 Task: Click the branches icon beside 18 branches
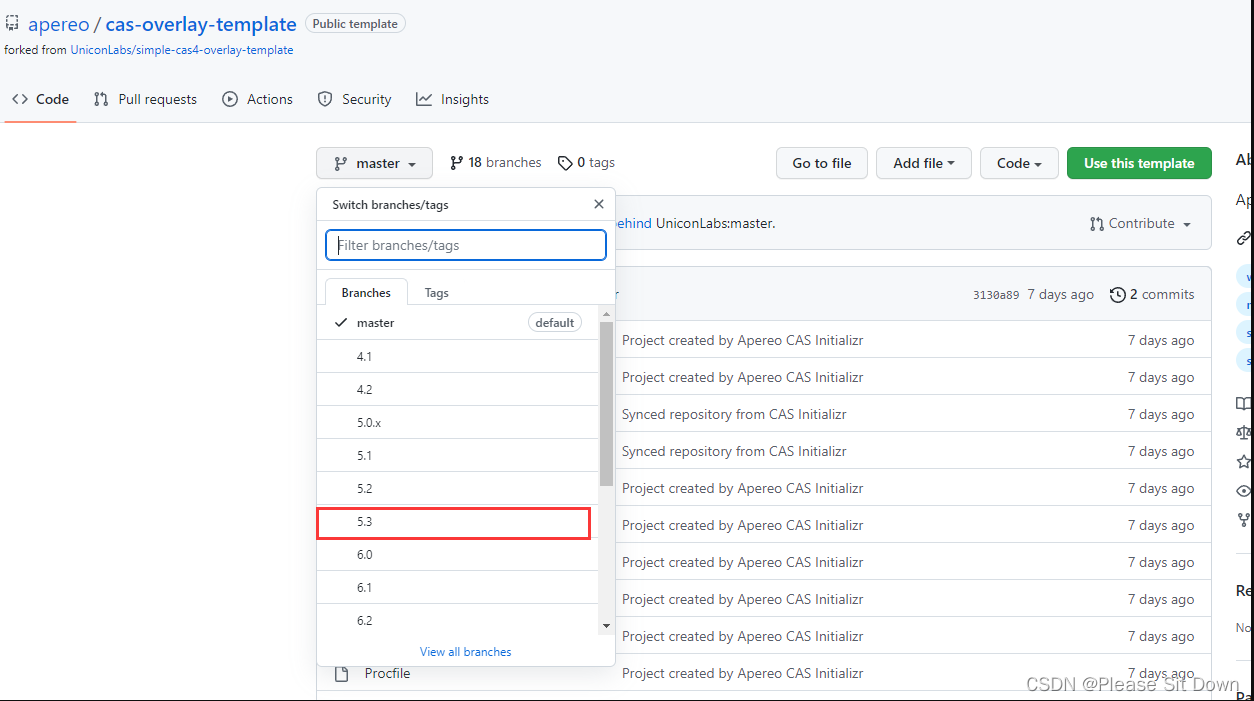457,163
